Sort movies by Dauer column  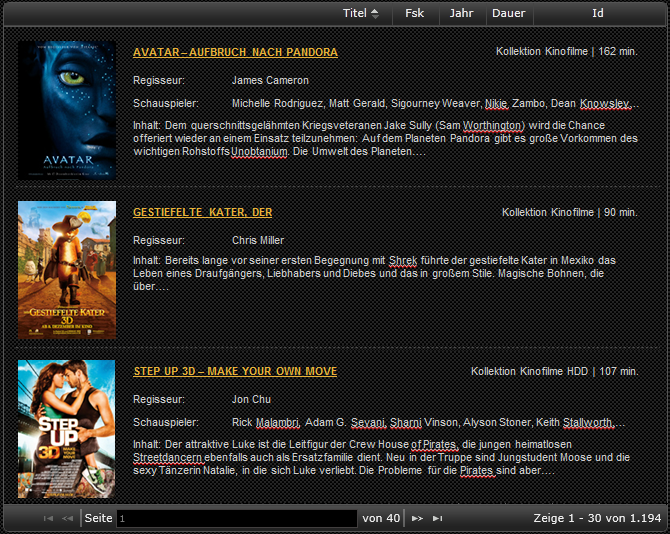pos(508,13)
